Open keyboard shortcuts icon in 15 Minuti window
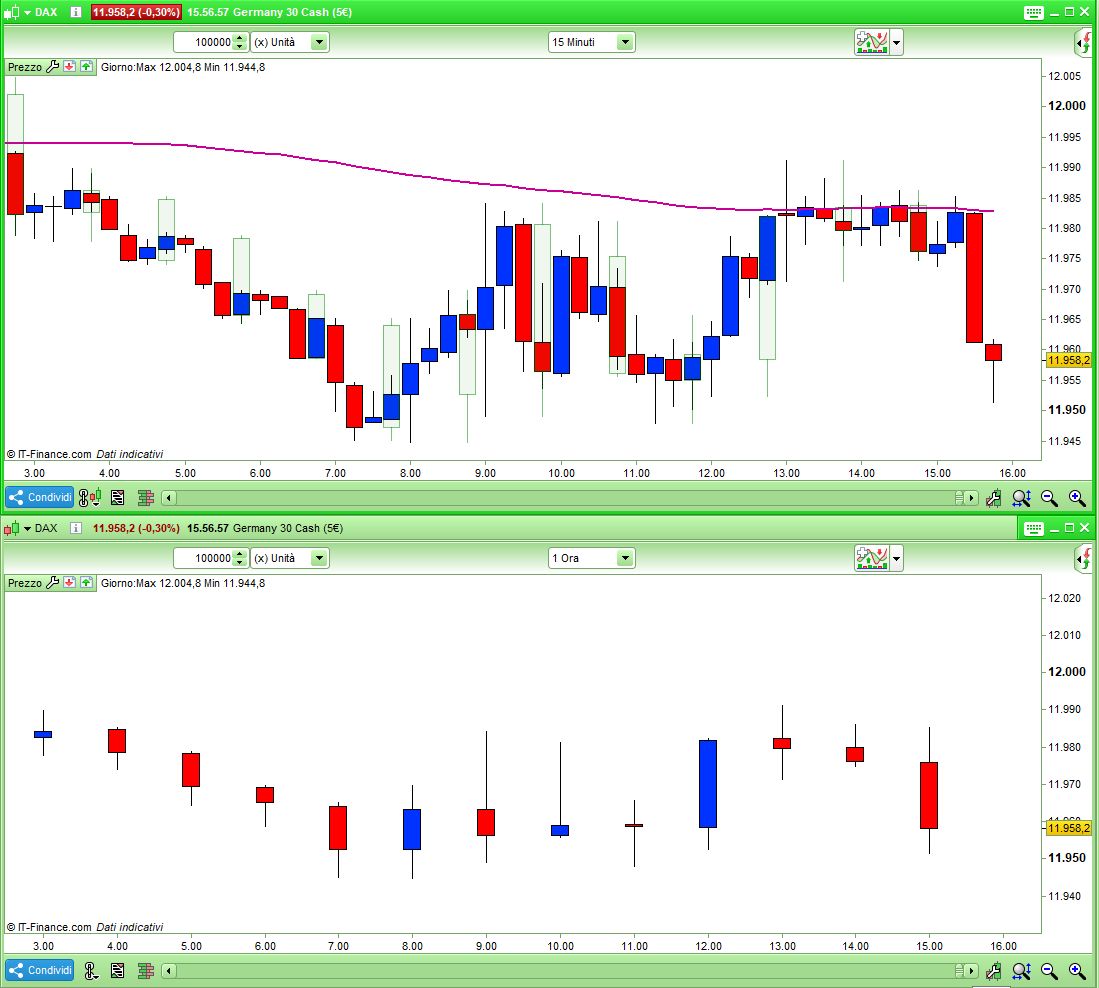1099x988 pixels. tap(1033, 13)
